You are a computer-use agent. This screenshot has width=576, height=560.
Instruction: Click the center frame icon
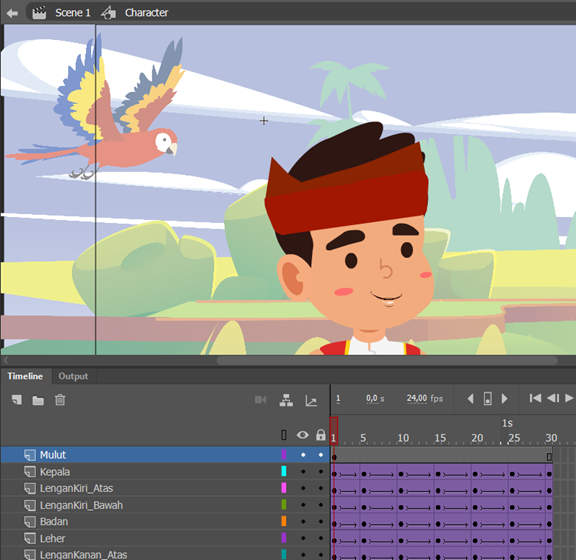pyautogui.click(x=487, y=399)
